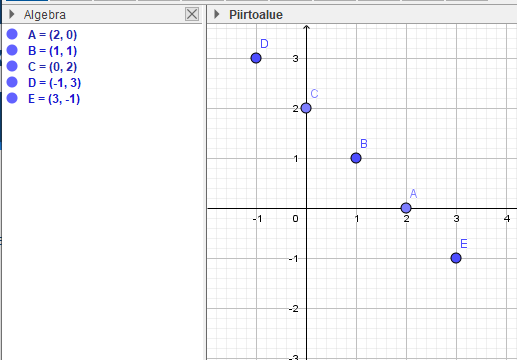Toggle visibility of point A in Algebra
517x360 pixels.
click(x=12, y=34)
